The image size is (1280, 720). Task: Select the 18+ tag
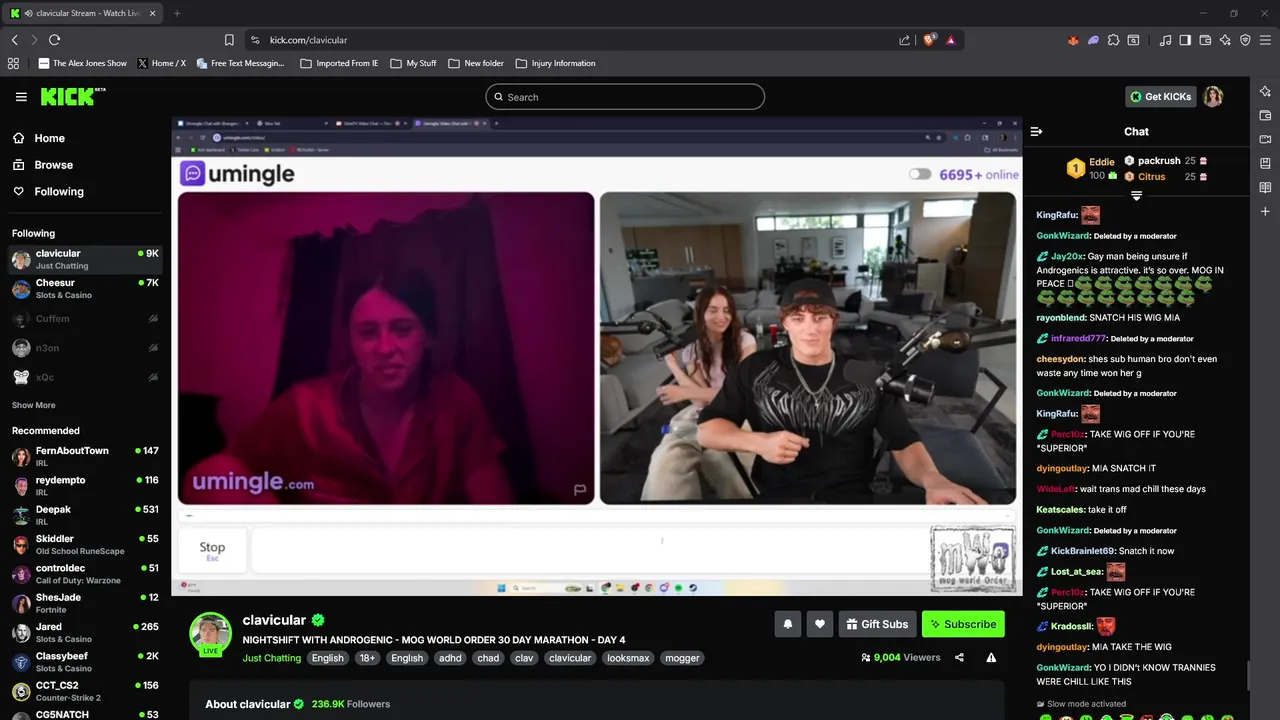point(367,658)
